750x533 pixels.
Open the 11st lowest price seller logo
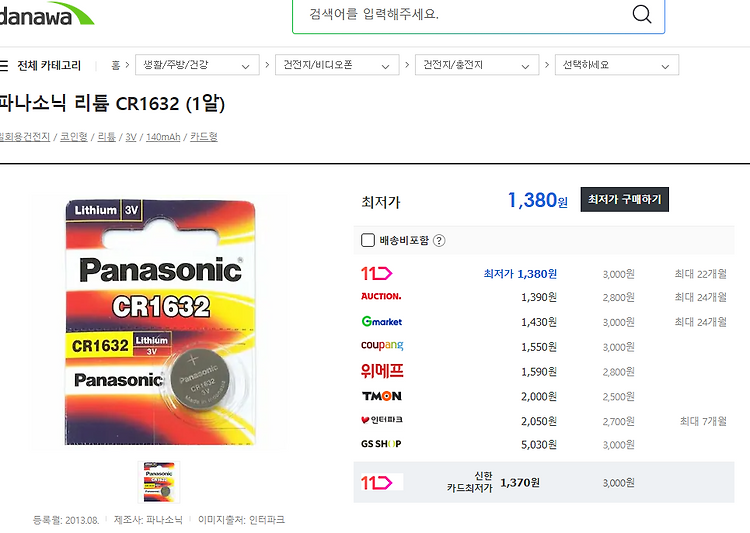[376, 274]
